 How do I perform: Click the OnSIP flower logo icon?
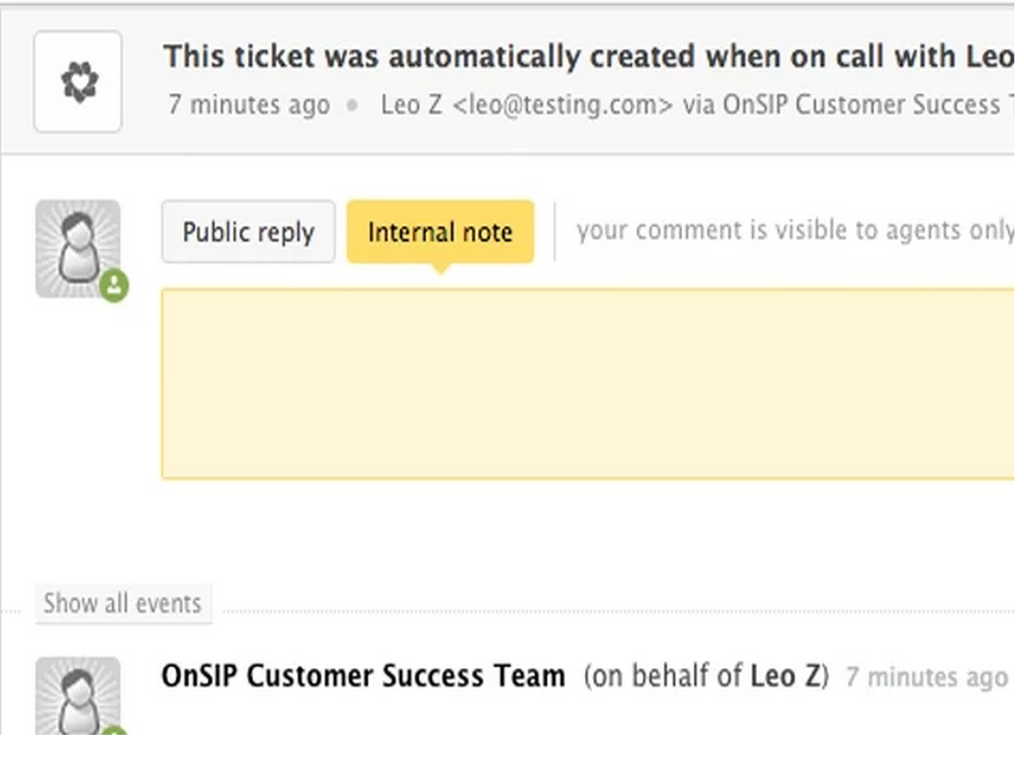[x=78, y=81]
